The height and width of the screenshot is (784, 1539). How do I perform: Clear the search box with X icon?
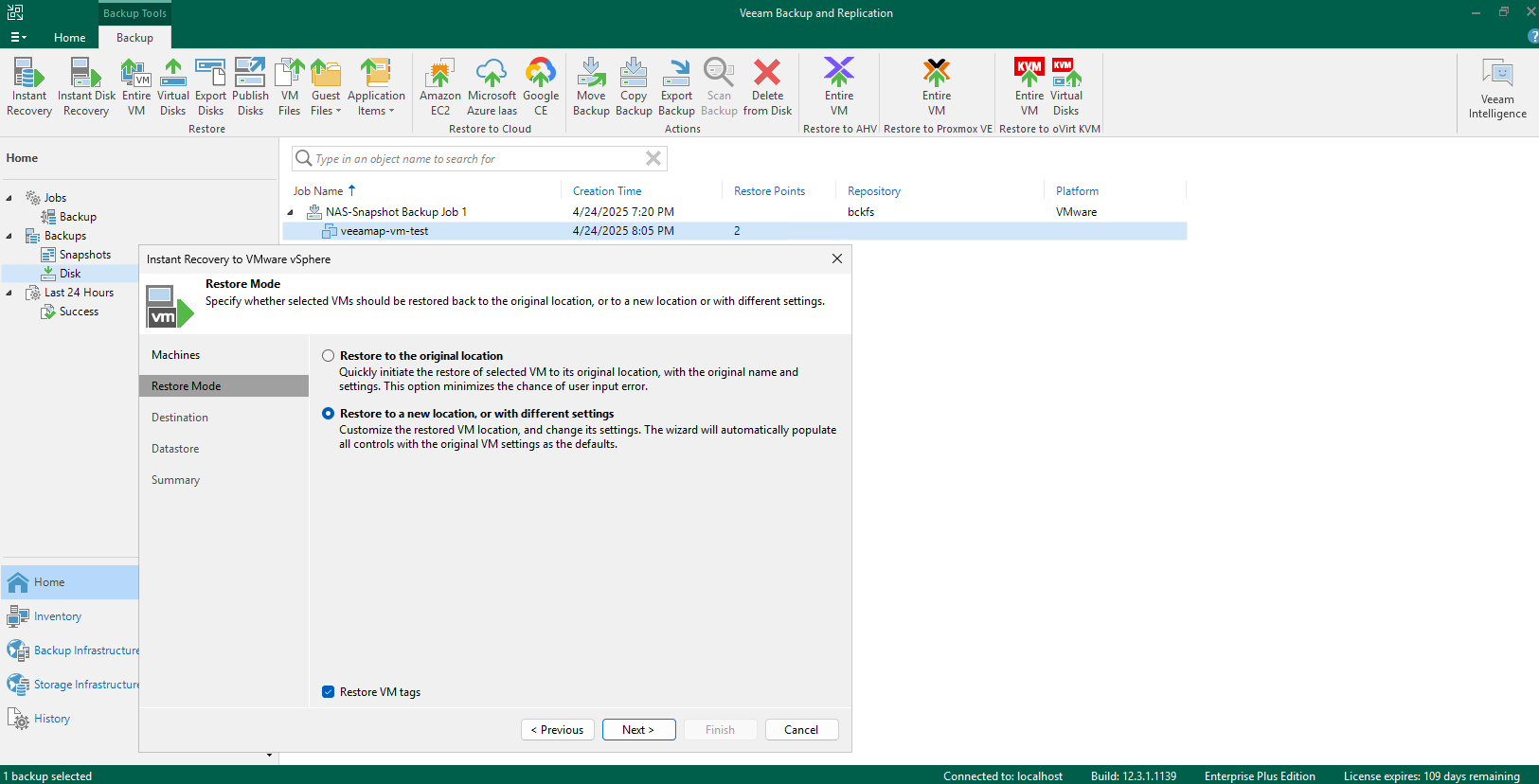(653, 158)
